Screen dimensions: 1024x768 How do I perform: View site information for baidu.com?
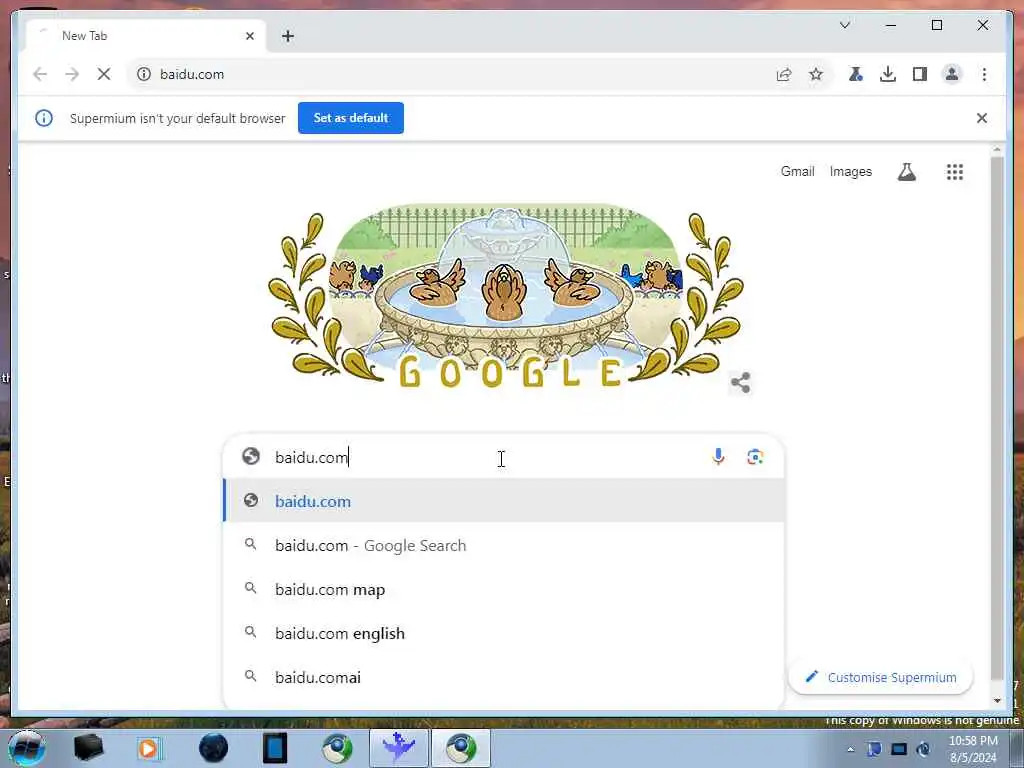[144, 74]
